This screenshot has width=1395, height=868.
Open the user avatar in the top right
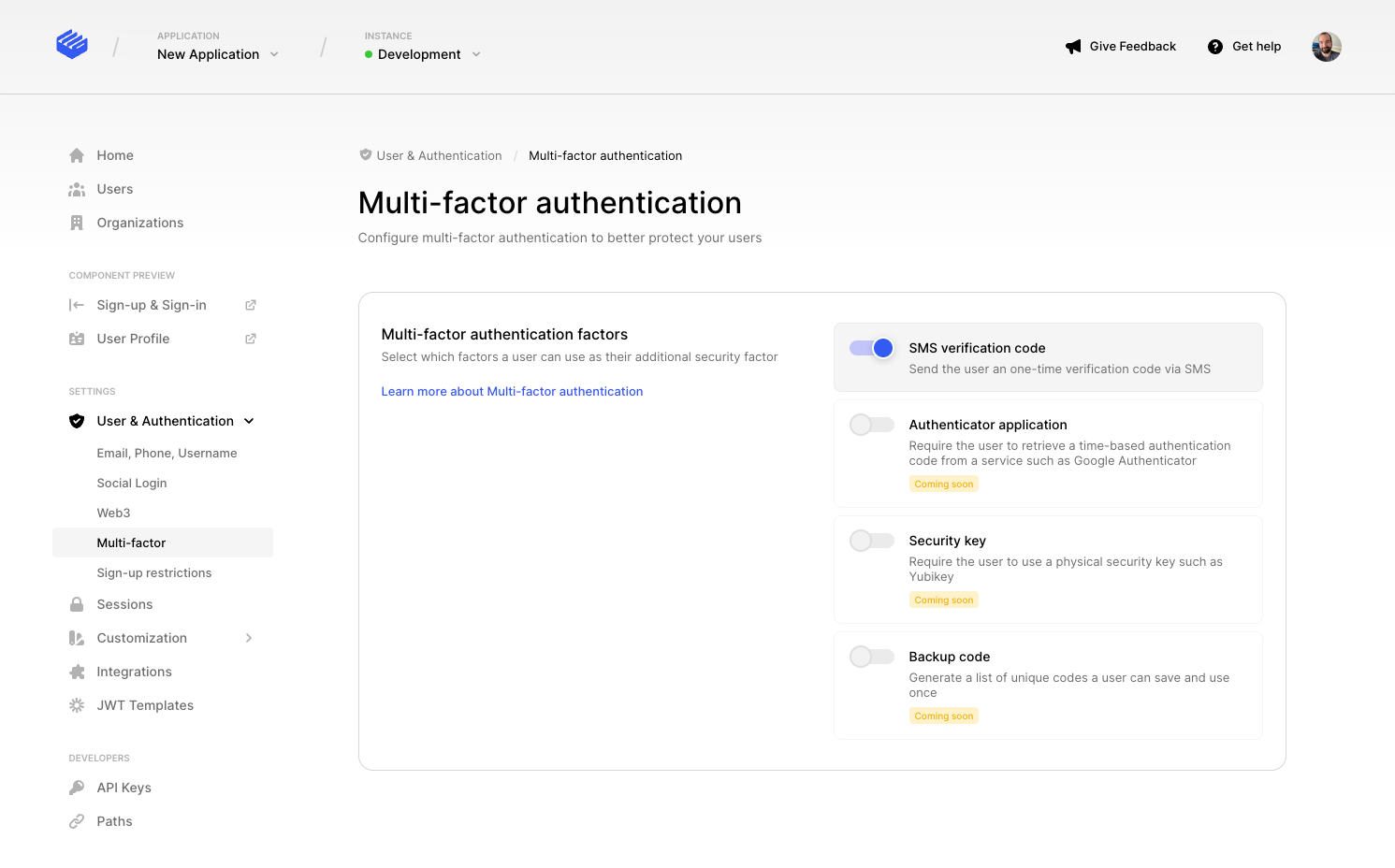pos(1326,46)
